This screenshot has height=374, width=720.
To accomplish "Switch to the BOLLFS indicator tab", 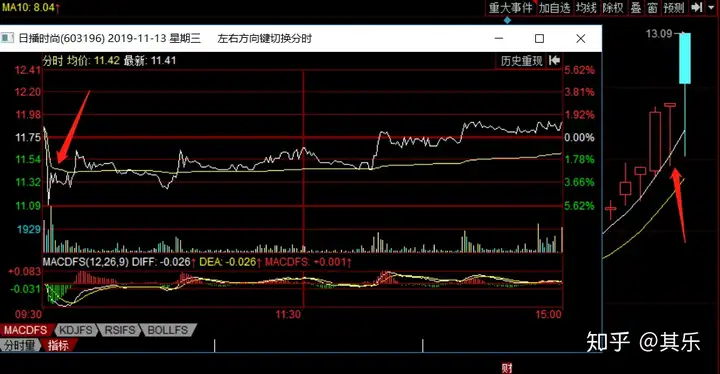I will (168, 330).
